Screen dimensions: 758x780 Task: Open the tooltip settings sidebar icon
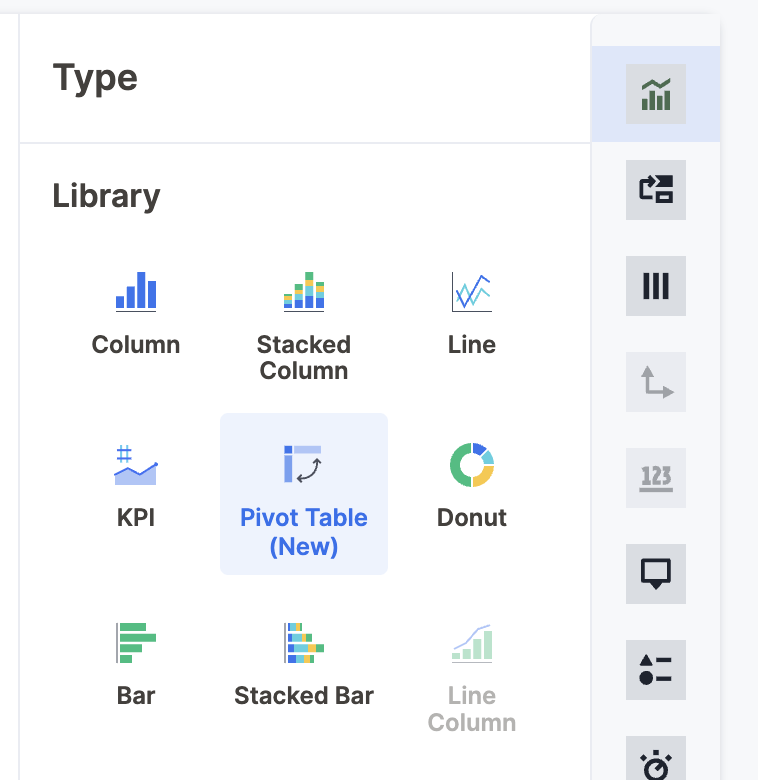(x=656, y=574)
